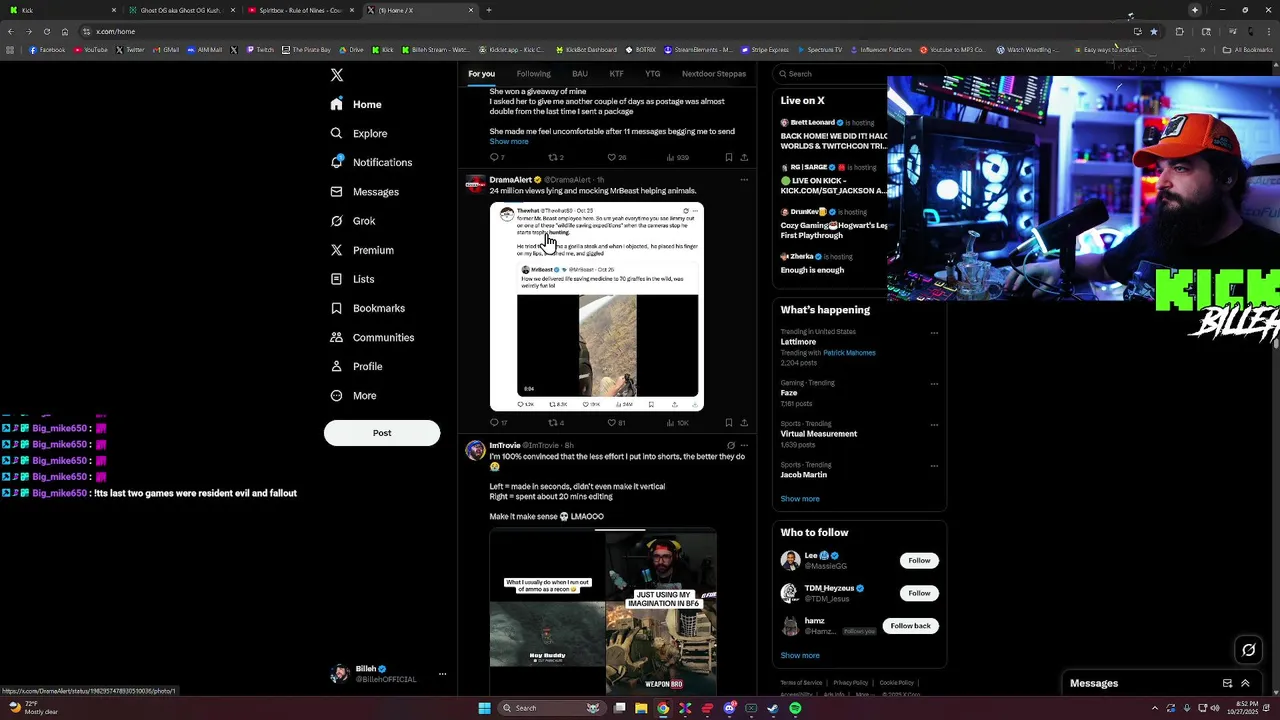
Task: Follow TDM_Heyzeus
Action: [x=919, y=593]
